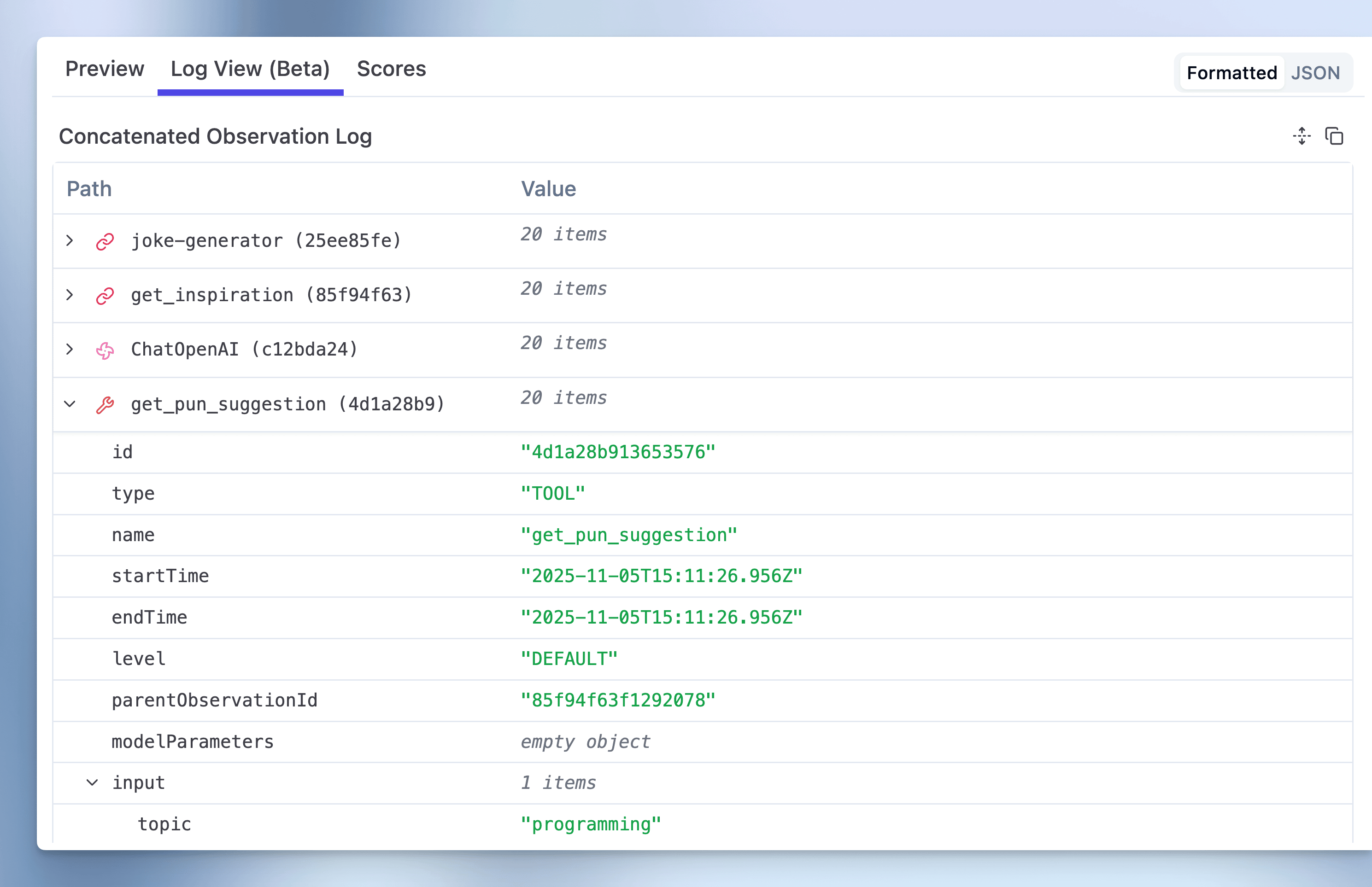This screenshot has height=887, width=1372.
Task: Expand the get_inspiration entry
Action: pos(70,295)
